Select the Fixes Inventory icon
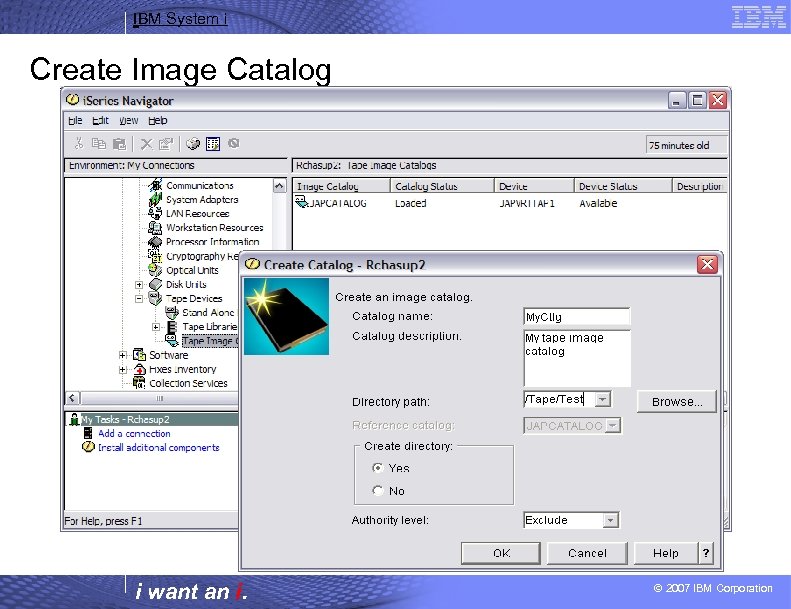 click(x=140, y=369)
